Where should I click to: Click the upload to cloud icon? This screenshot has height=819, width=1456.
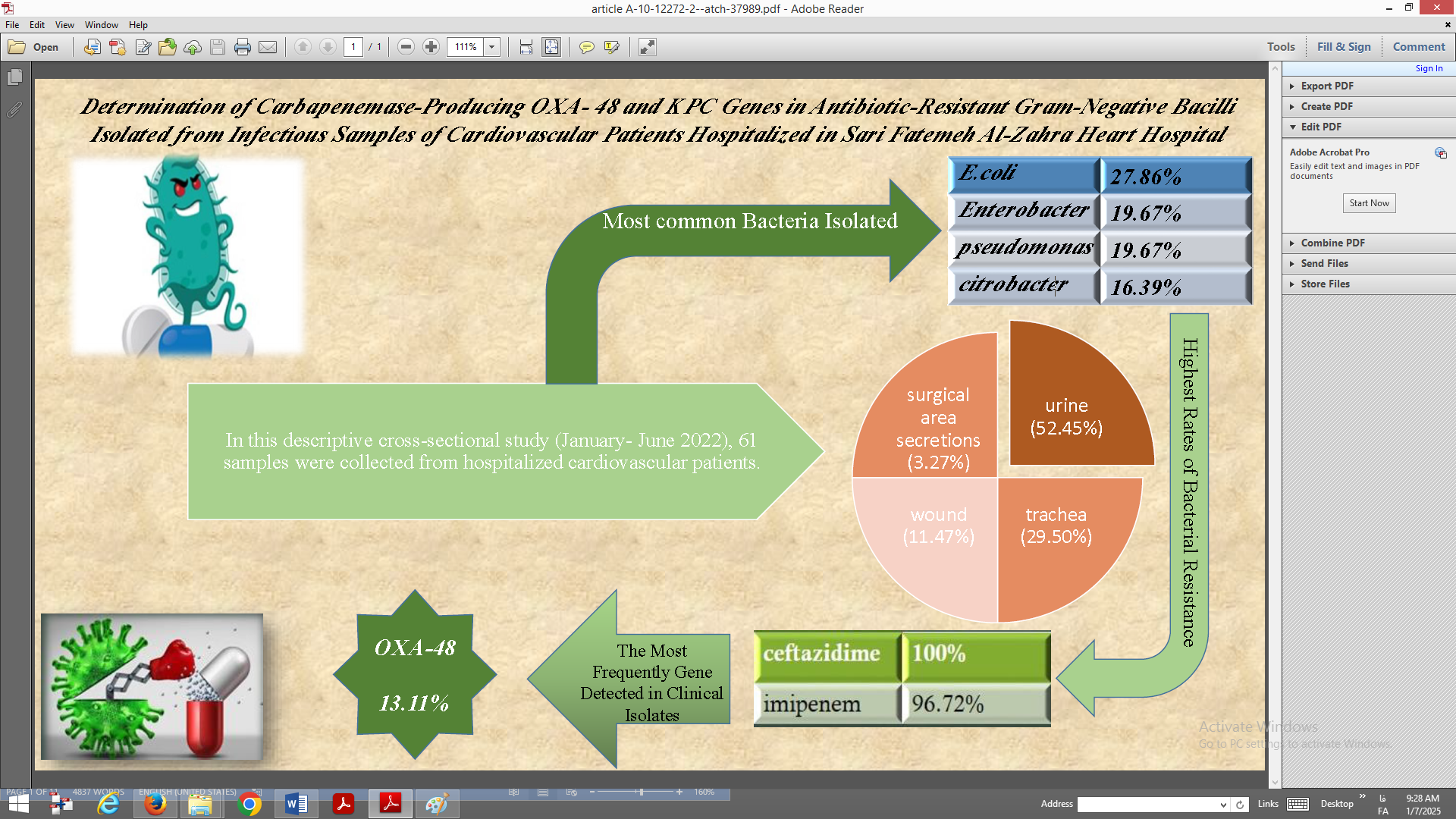[x=193, y=47]
